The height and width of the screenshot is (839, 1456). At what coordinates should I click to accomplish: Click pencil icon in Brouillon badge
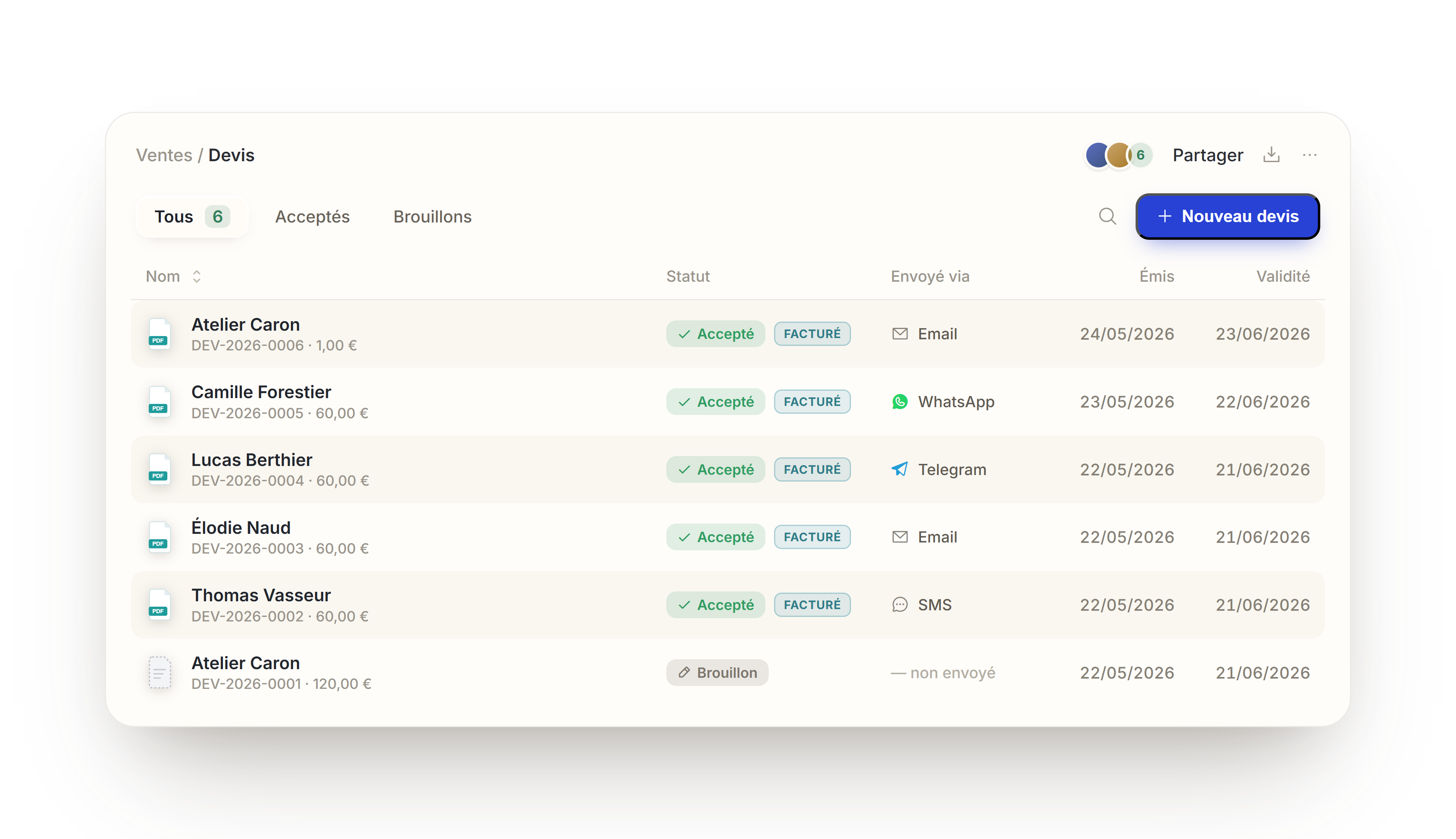tap(684, 672)
